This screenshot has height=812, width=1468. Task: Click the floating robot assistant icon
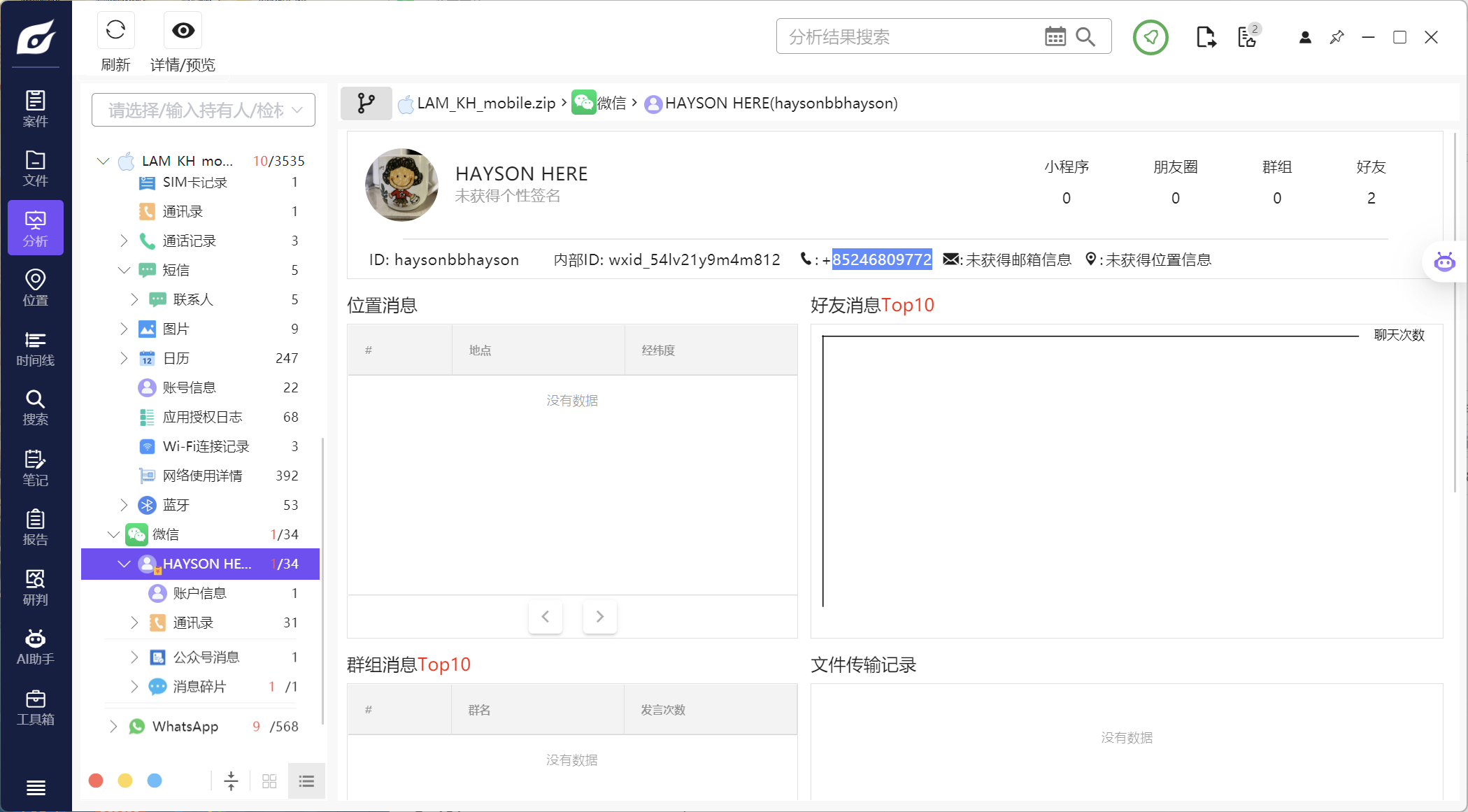tap(1444, 262)
